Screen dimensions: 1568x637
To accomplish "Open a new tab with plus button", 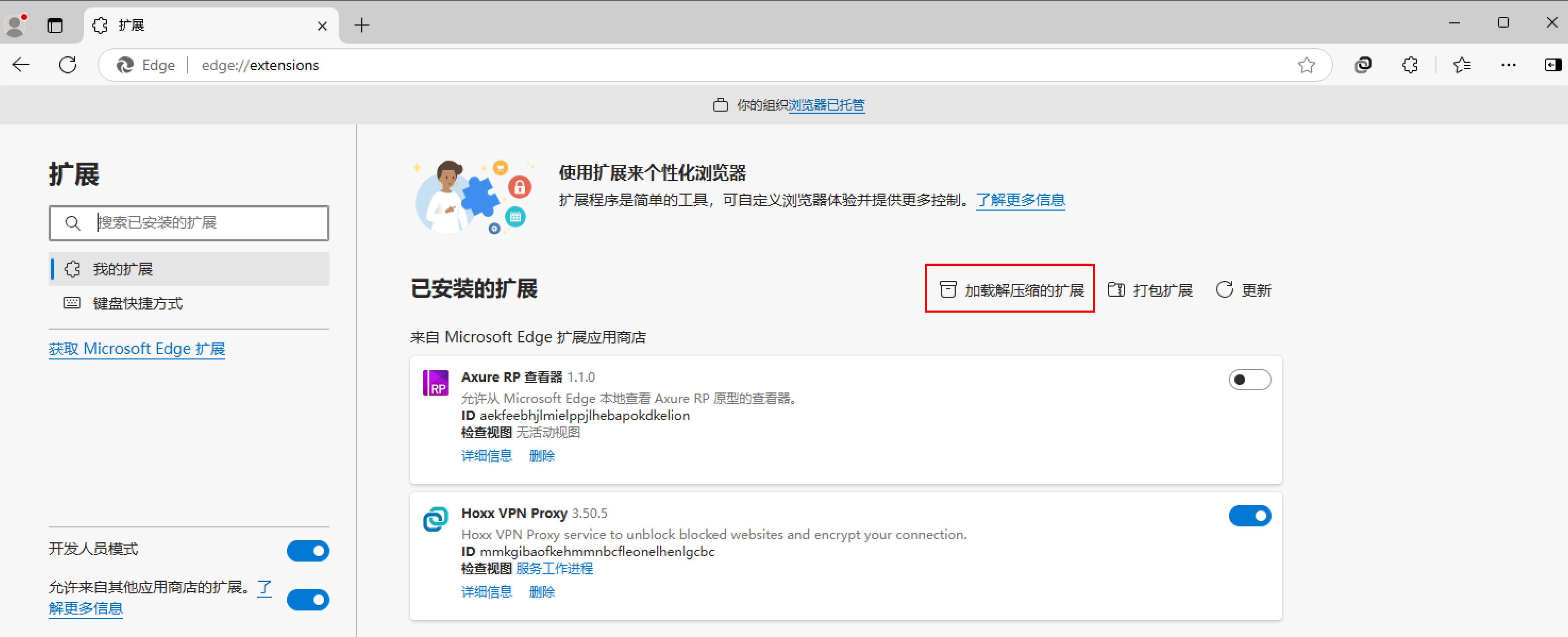I will point(362,25).
